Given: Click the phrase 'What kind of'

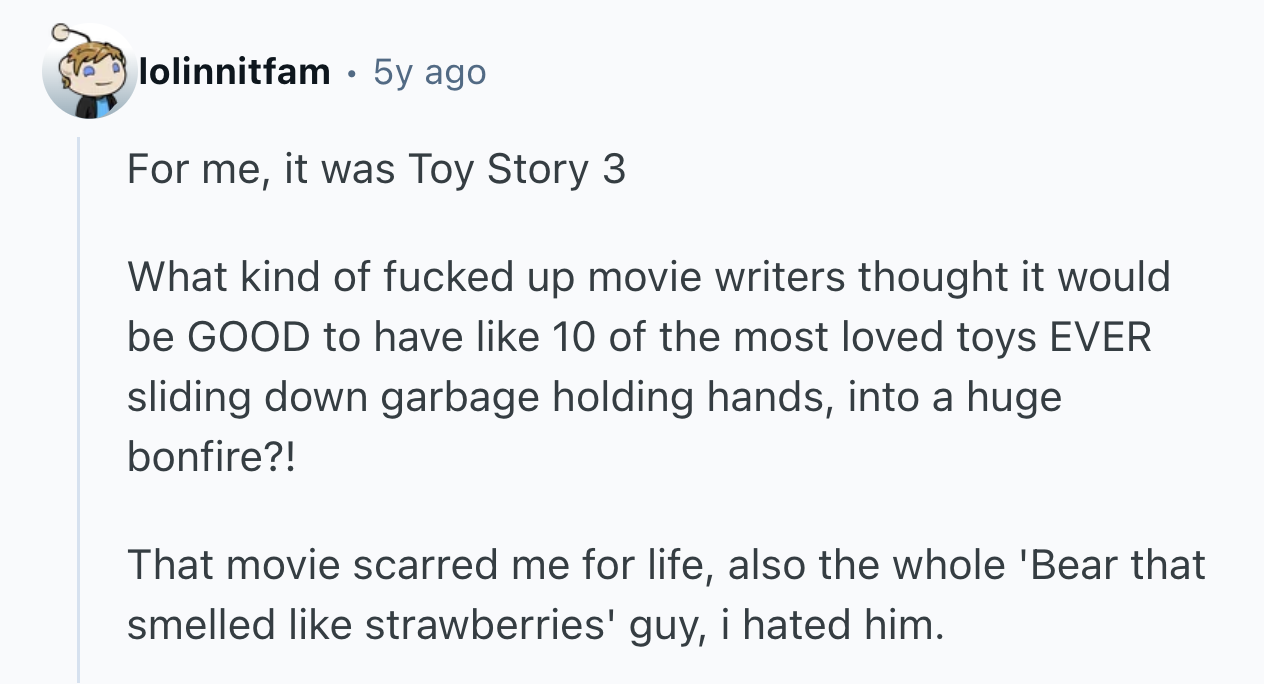Looking at the screenshot, I should pyautogui.click(x=237, y=277).
